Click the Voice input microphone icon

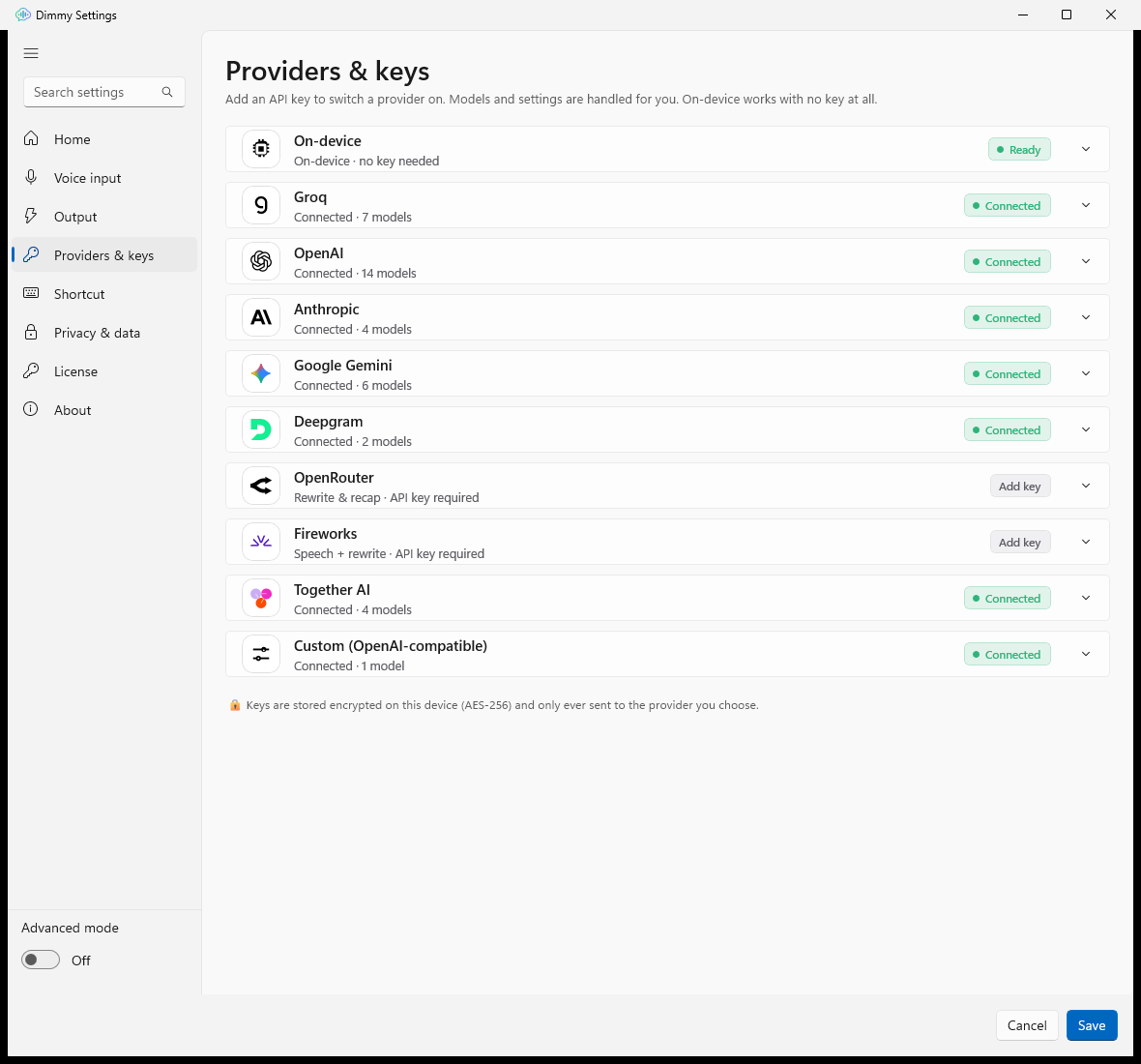(31, 177)
